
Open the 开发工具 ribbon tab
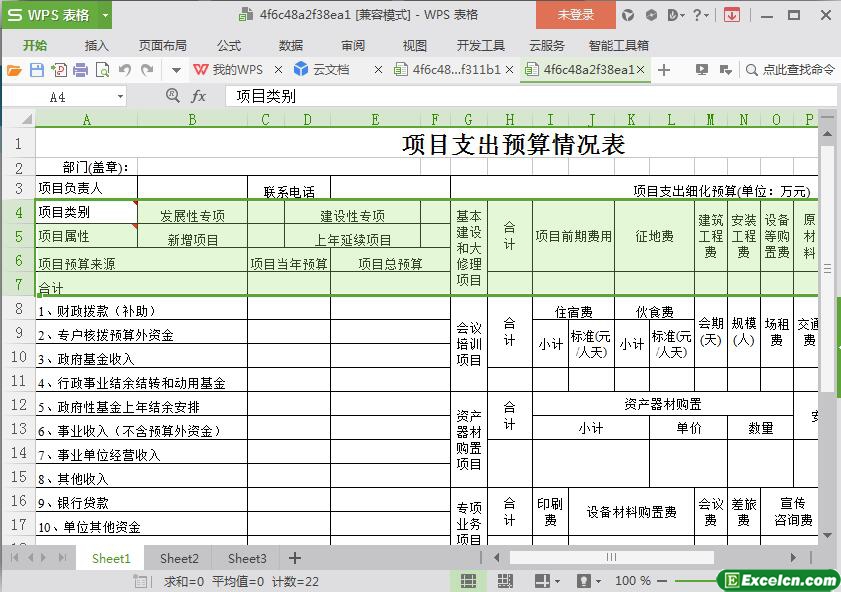(x=481, y=46)
